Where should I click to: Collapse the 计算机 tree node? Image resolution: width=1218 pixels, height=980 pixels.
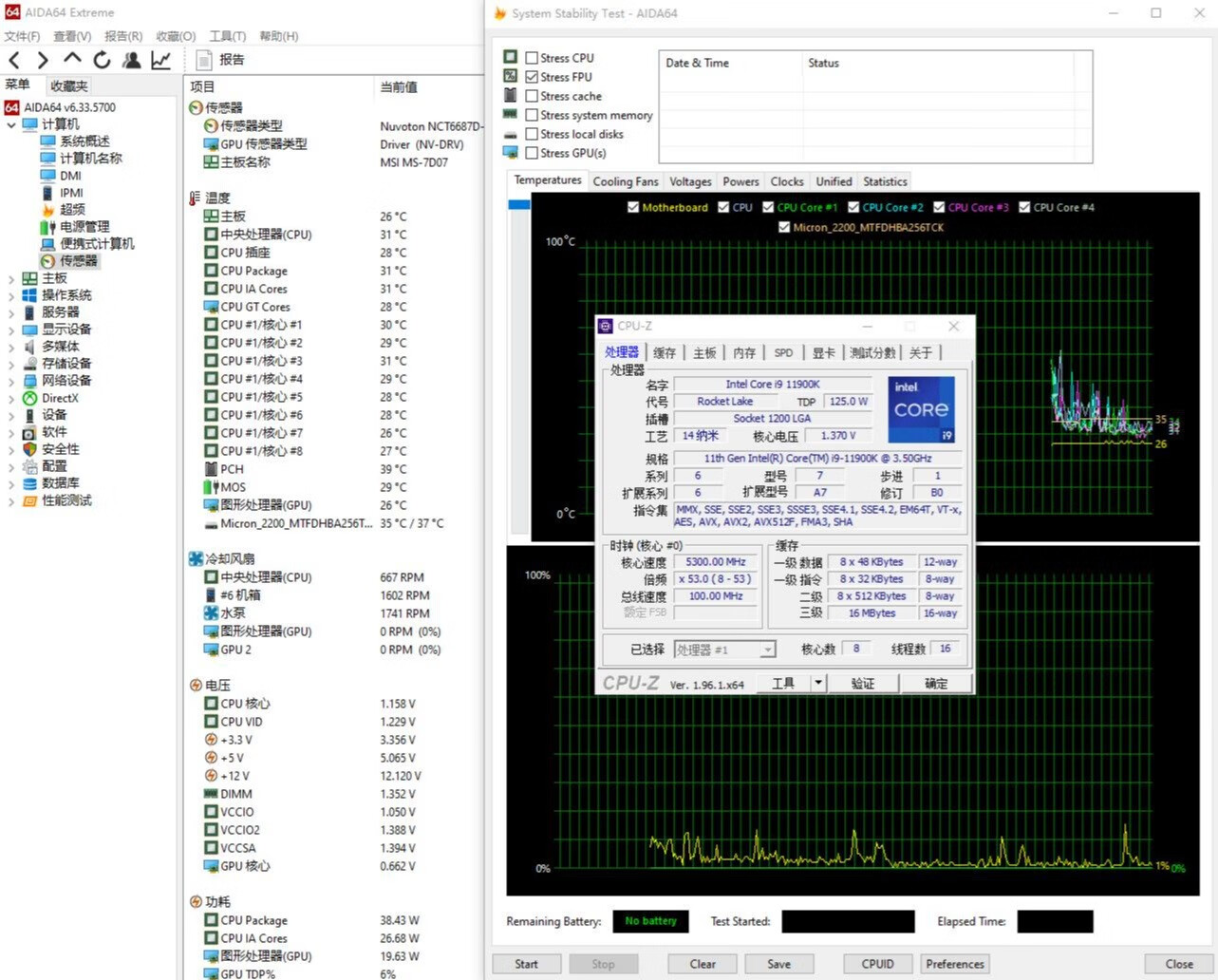point(10,124)
